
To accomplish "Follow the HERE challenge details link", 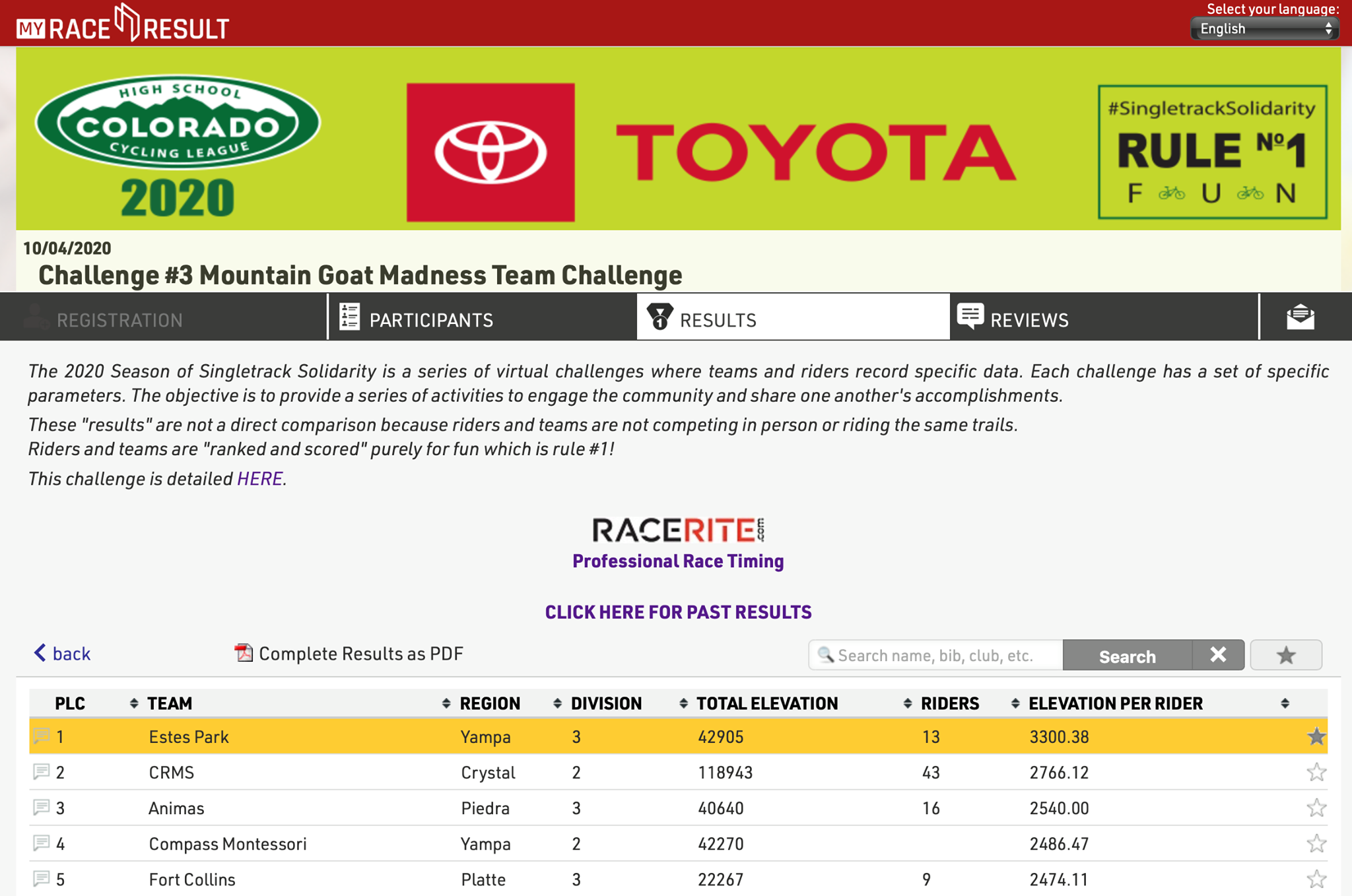I will point(259,478).
